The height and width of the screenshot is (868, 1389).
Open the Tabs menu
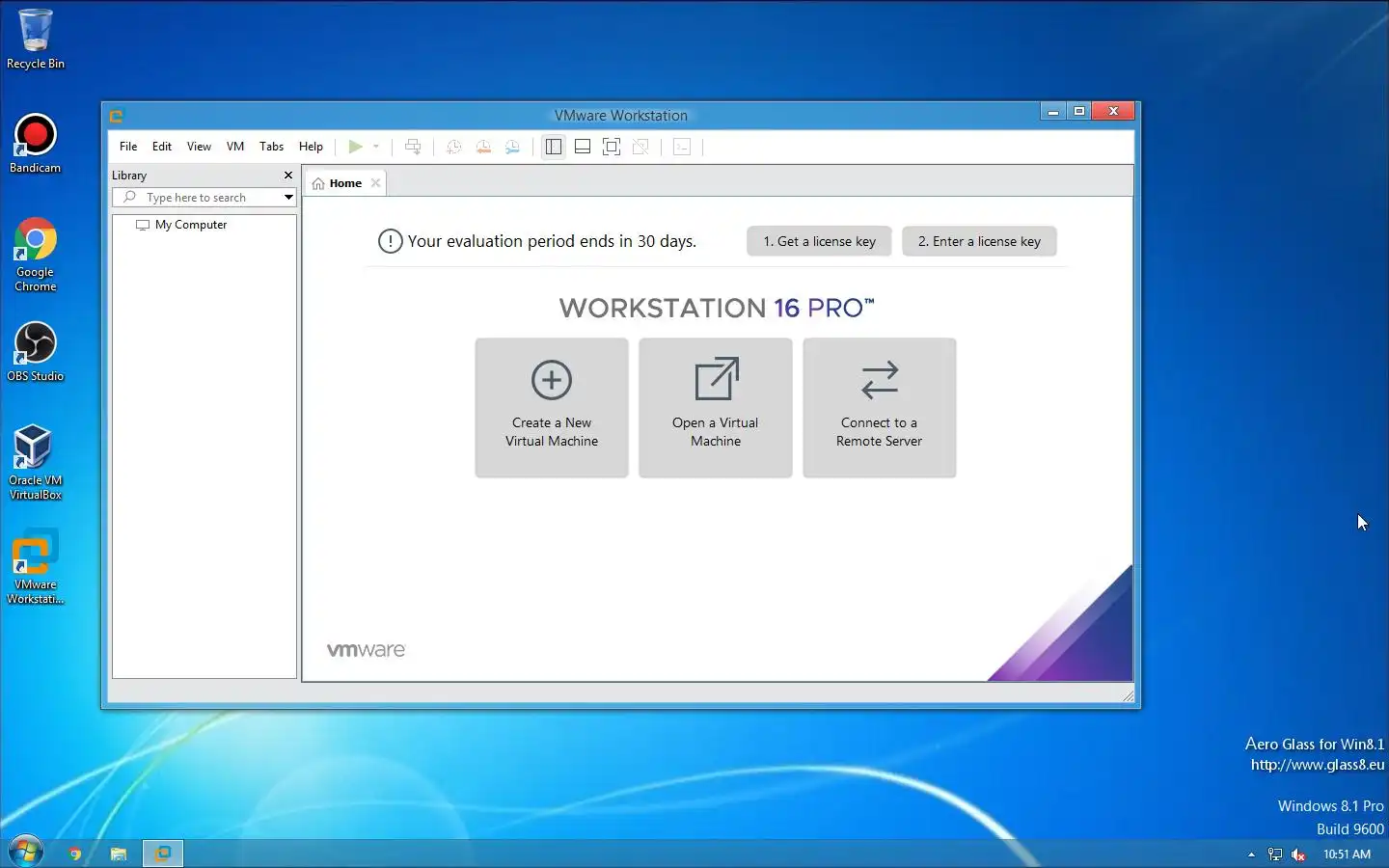(271, 147)
